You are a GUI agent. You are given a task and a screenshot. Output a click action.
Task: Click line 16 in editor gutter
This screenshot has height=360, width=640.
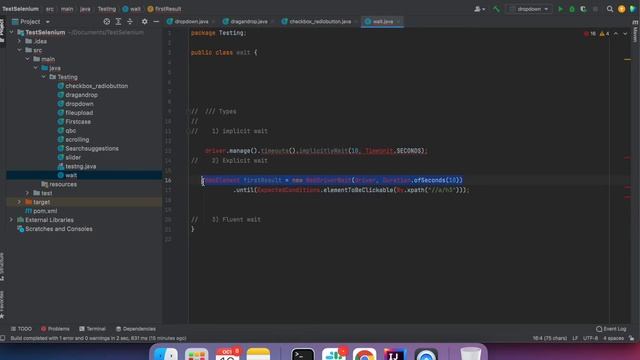[x=168, y=180]
